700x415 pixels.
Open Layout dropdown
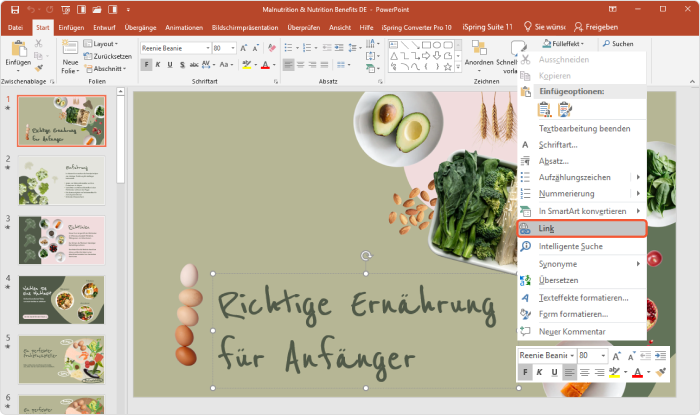(x=101, y=44)
